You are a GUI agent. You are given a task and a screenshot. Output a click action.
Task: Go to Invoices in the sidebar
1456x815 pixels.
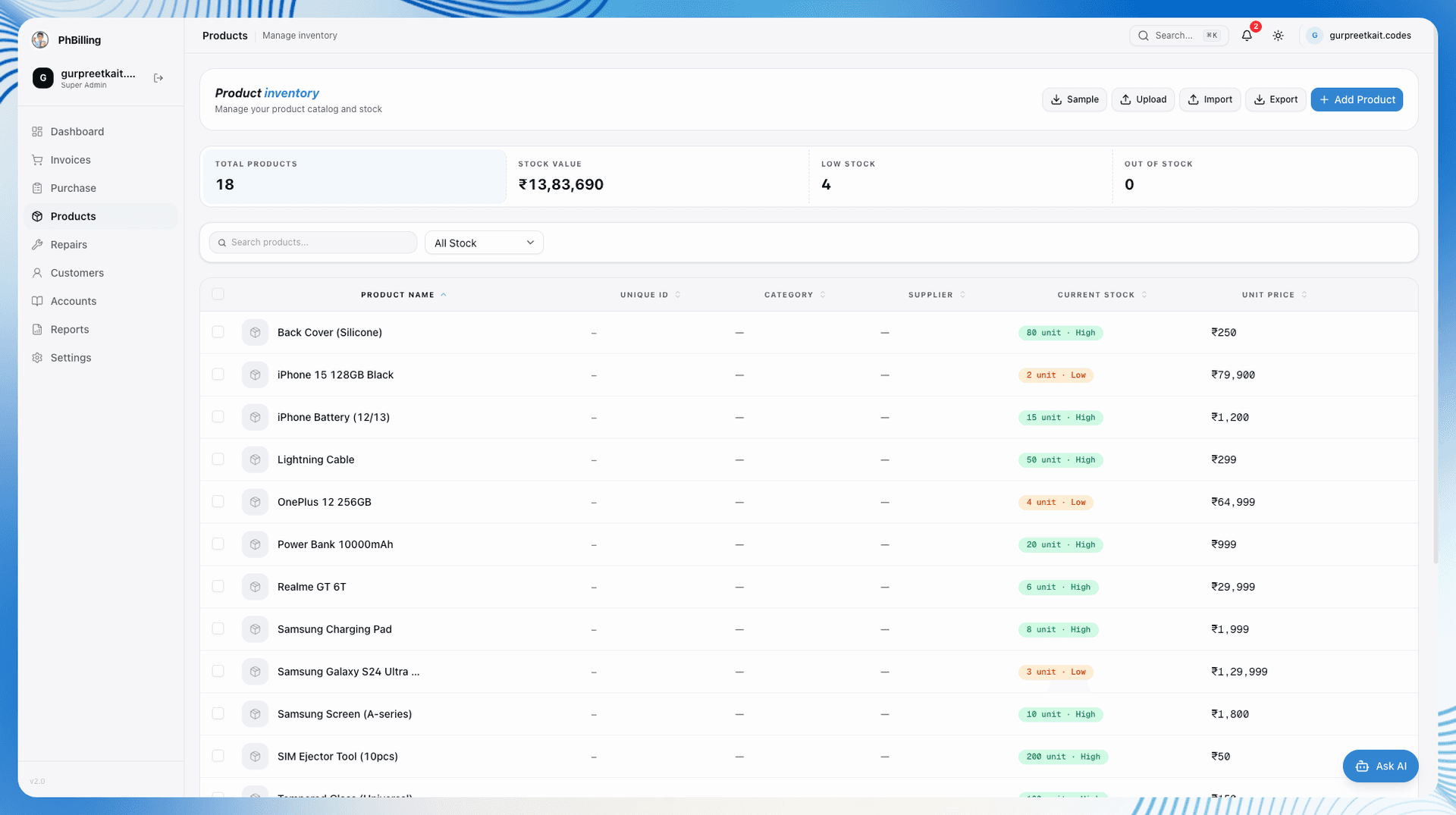pyautogui.click(x=101, y=160)
